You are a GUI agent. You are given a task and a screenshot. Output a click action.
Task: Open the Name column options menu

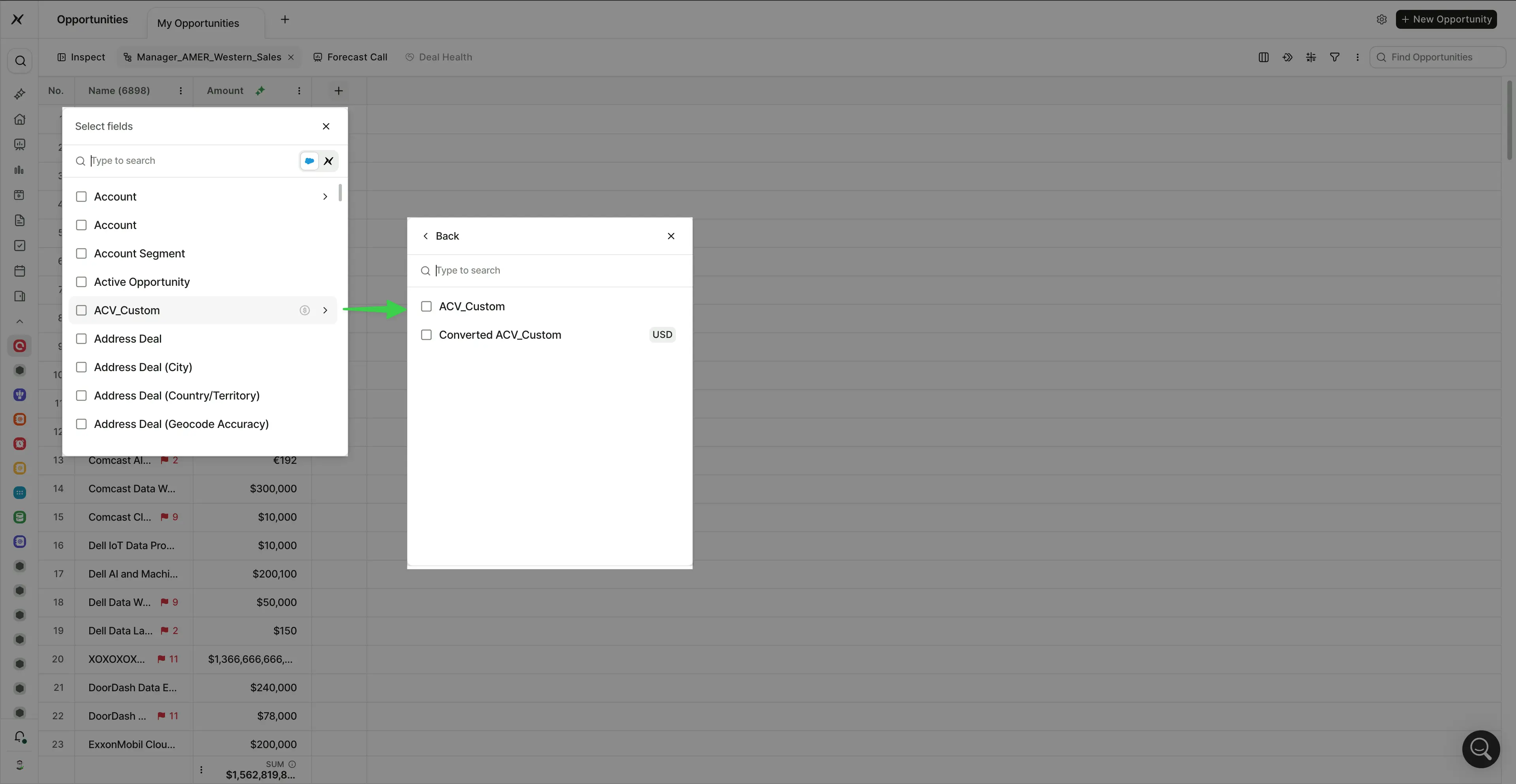click(180, 91)
